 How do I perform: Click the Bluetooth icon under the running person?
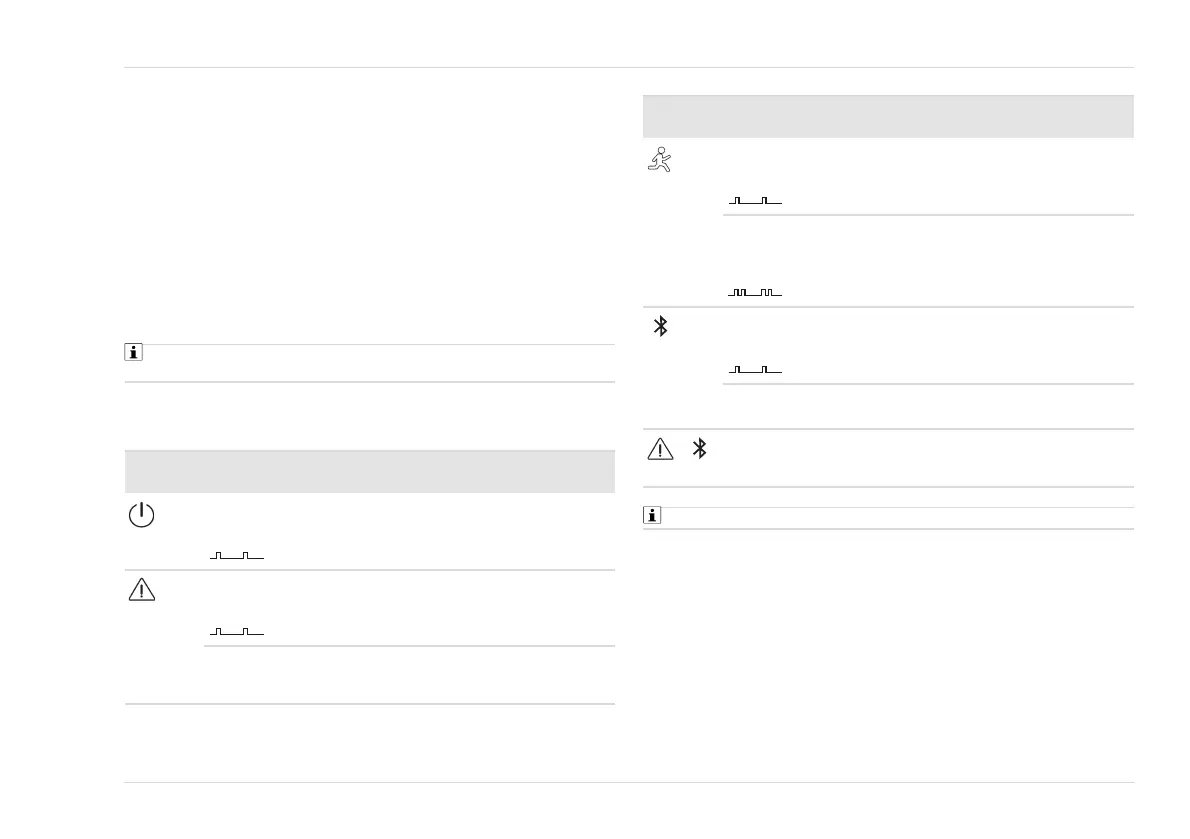coord(660,326)
